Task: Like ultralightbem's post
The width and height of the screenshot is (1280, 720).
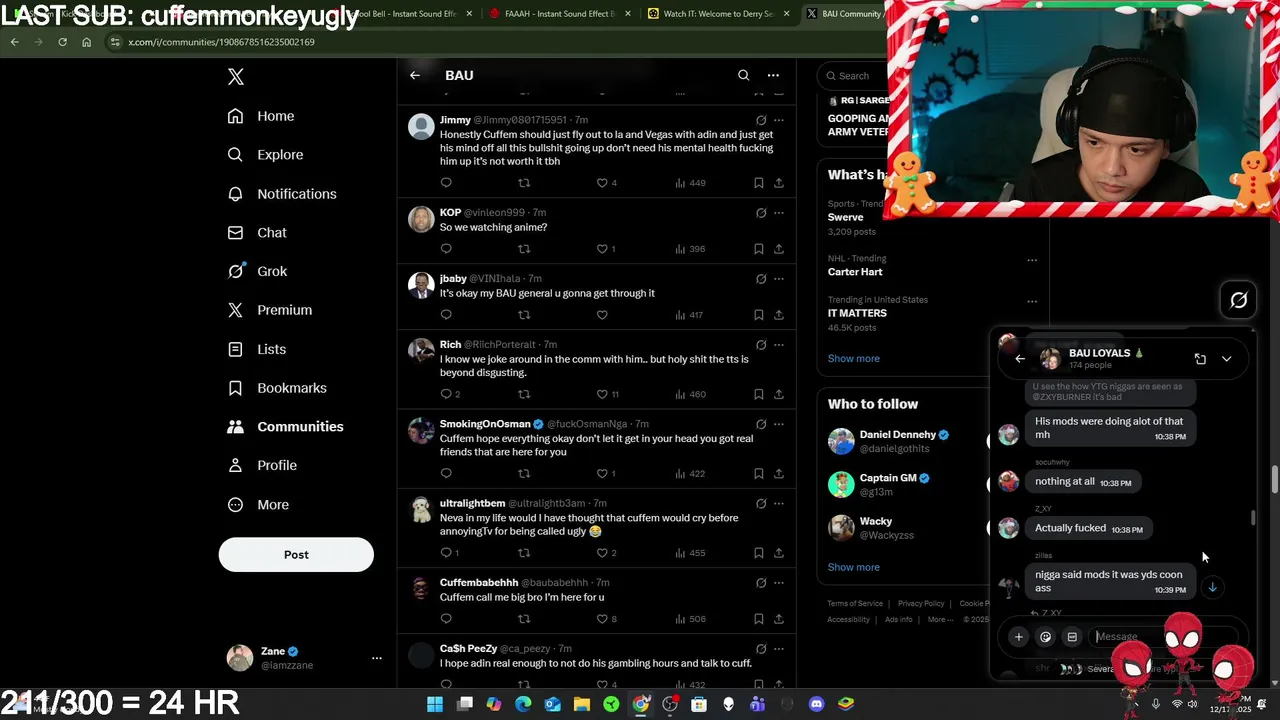Action: pos(602,553)
